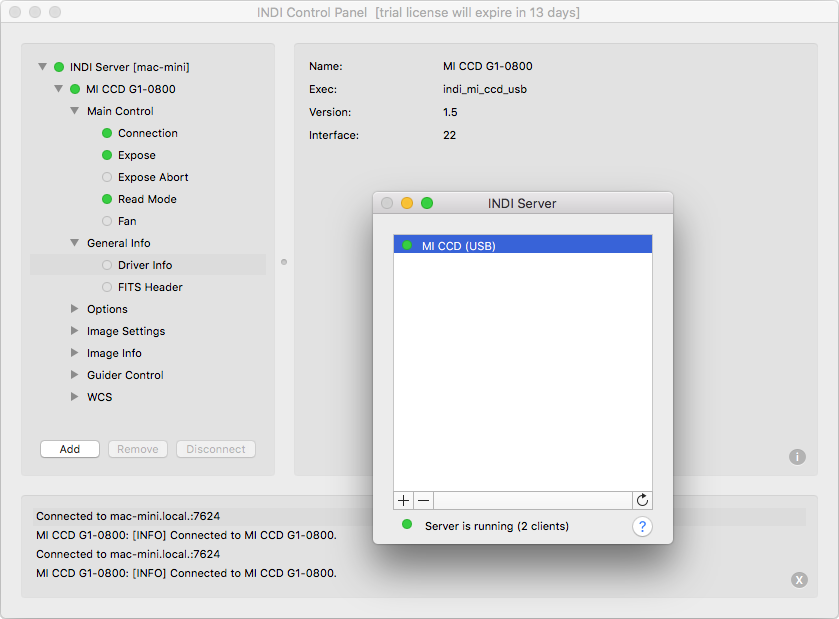The height and width of the screenshot is (619, 839).
Task: Select FITS Header in the tree
Action: coord(150,287)
